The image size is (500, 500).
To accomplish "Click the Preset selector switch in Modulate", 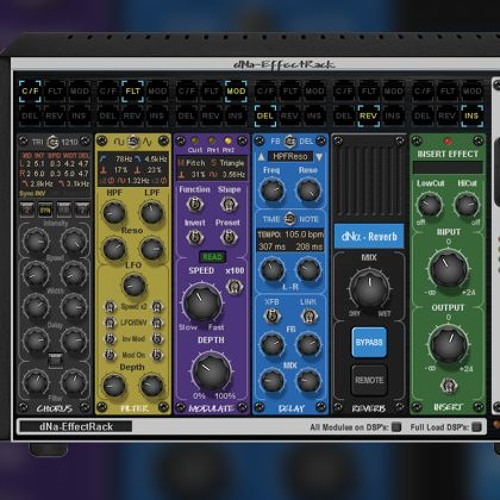I will pyautogui.click(x=228, y=237).
